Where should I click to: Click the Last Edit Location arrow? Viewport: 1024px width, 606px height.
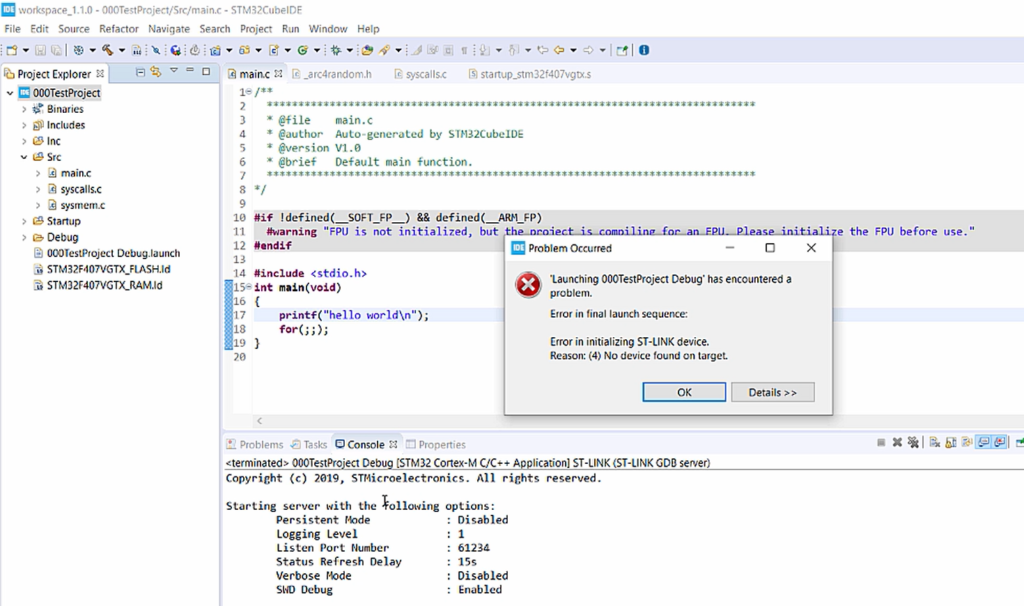coord(542,50)
